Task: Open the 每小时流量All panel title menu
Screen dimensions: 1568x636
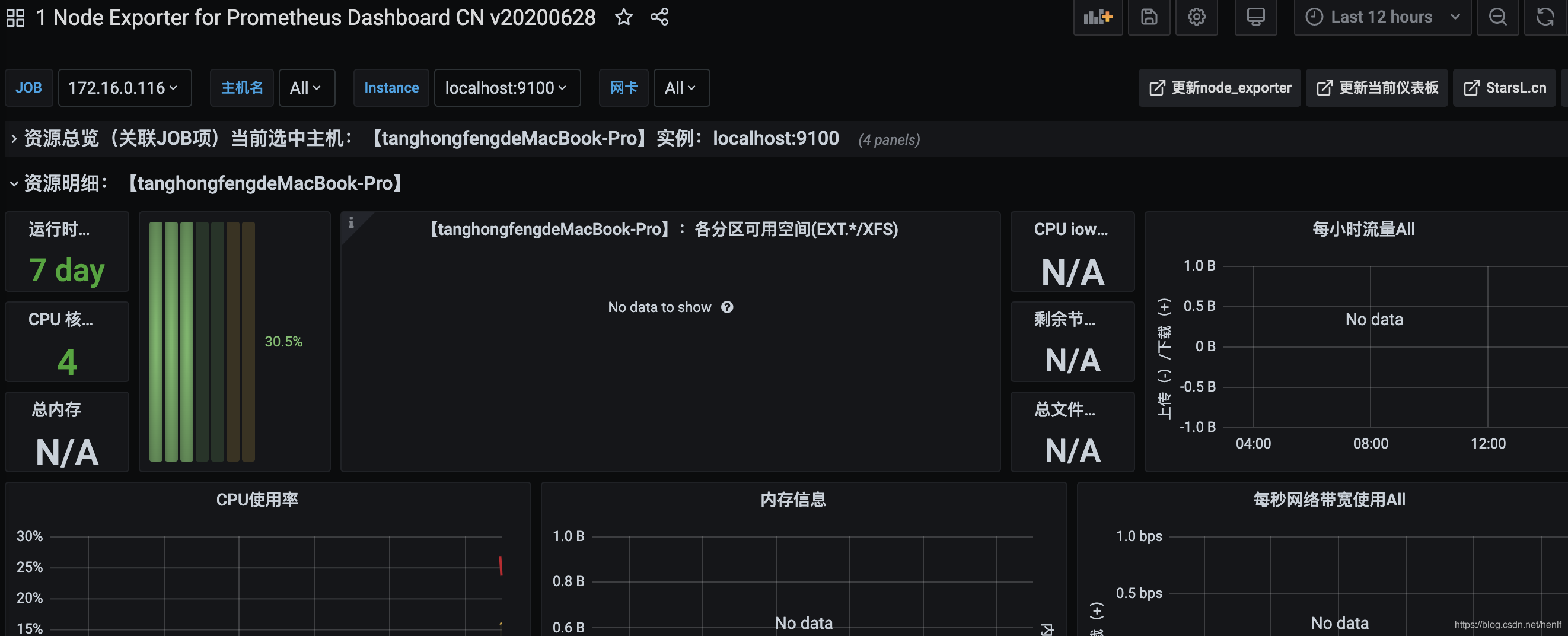Action: click(1363, 230)
